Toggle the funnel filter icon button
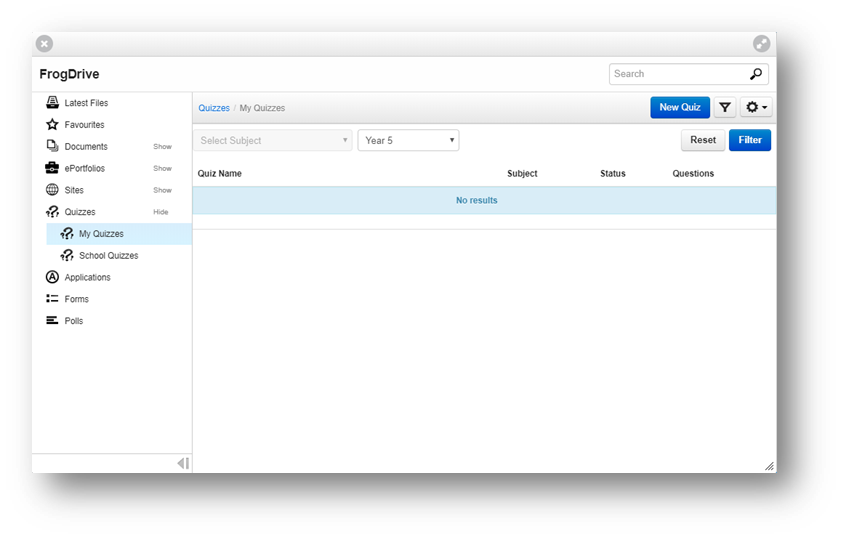This screenshot has height=538, width=842. click(x=725, y=107)
